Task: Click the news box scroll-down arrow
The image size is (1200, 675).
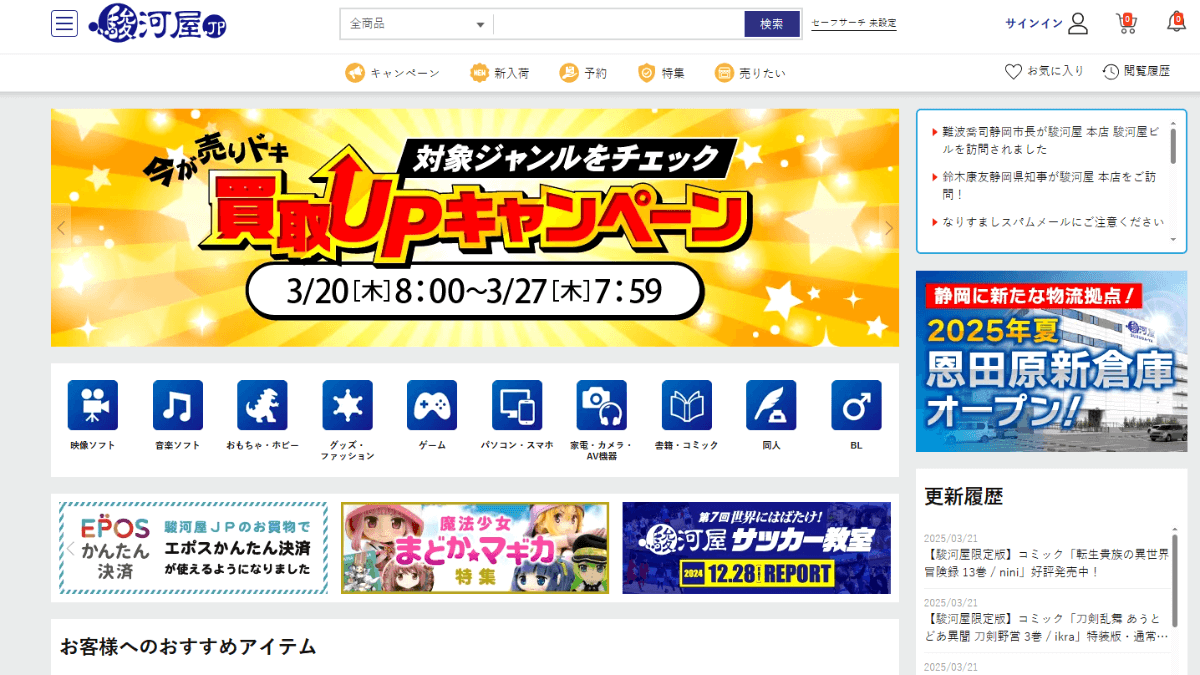Action: 1174,240
